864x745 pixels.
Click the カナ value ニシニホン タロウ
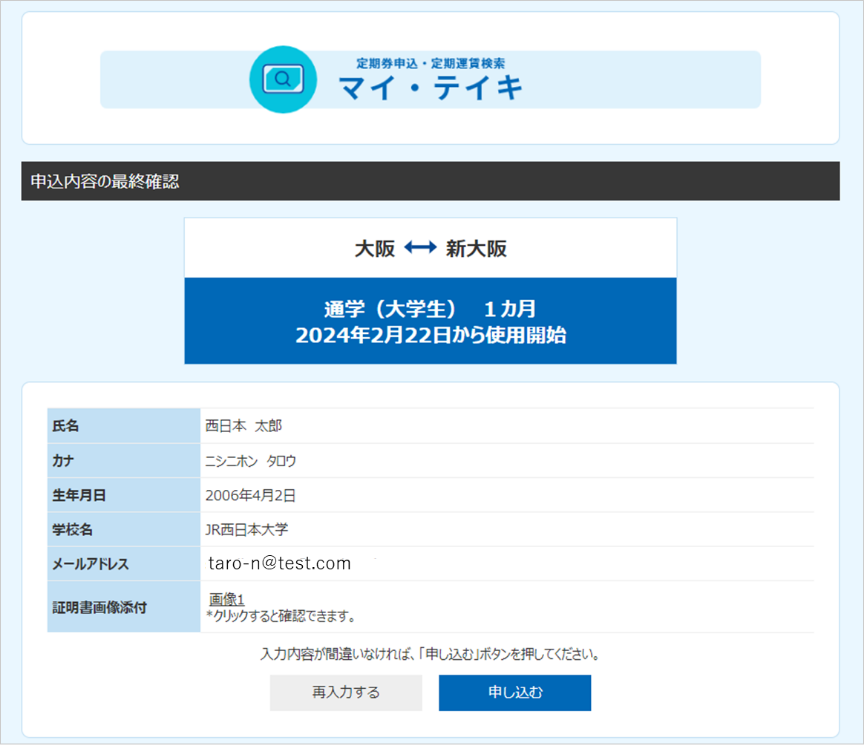250,461
